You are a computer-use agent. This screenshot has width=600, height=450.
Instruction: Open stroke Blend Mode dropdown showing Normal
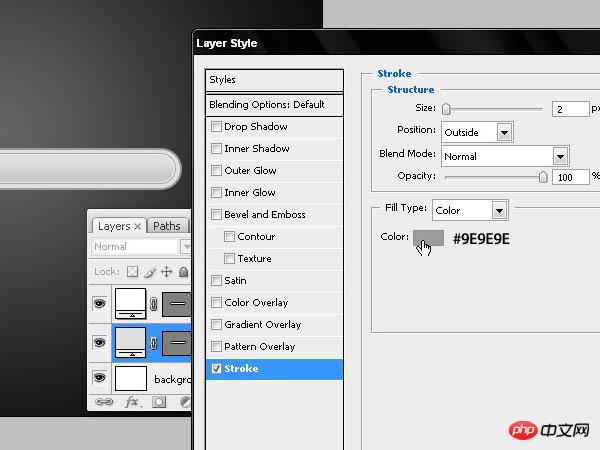[505, 156]
